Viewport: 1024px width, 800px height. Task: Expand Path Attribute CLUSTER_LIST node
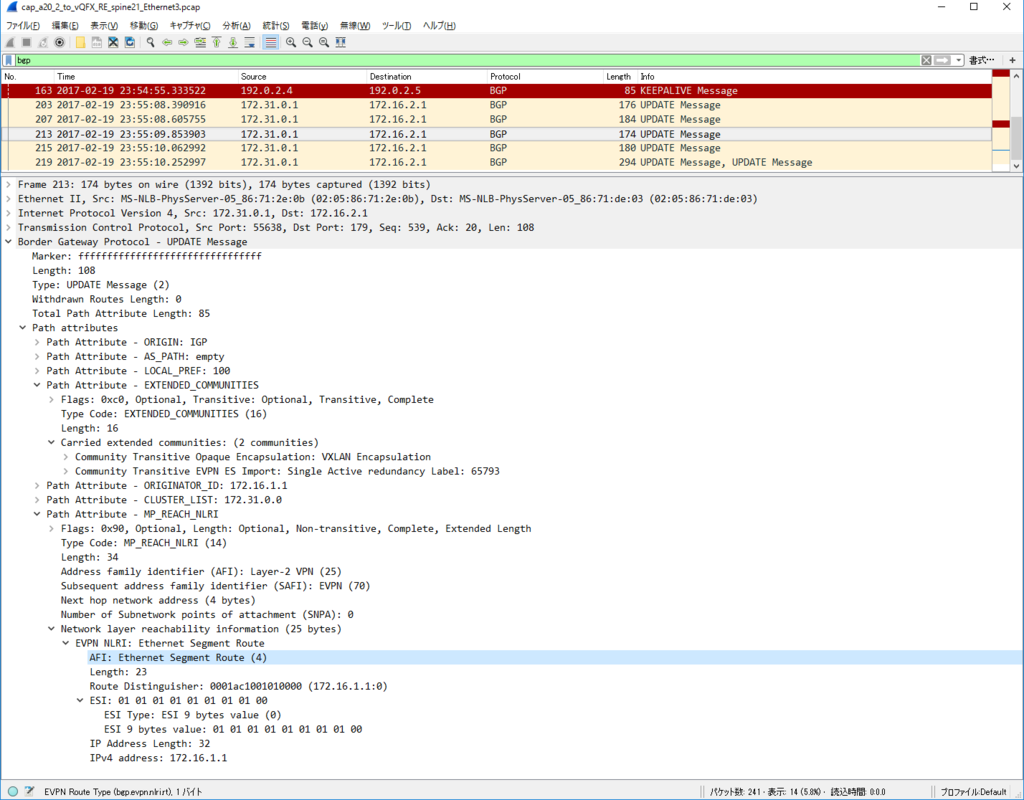pos(37,500)
